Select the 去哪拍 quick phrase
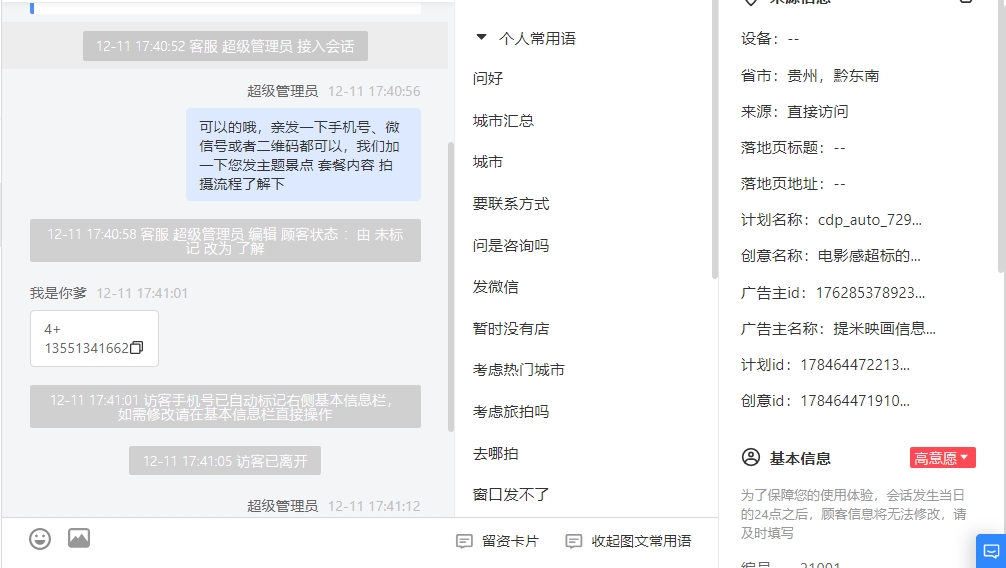Image resolution: width=1006 pixels, height=568 pixels. pyautogui.click(x=495, y=454)
